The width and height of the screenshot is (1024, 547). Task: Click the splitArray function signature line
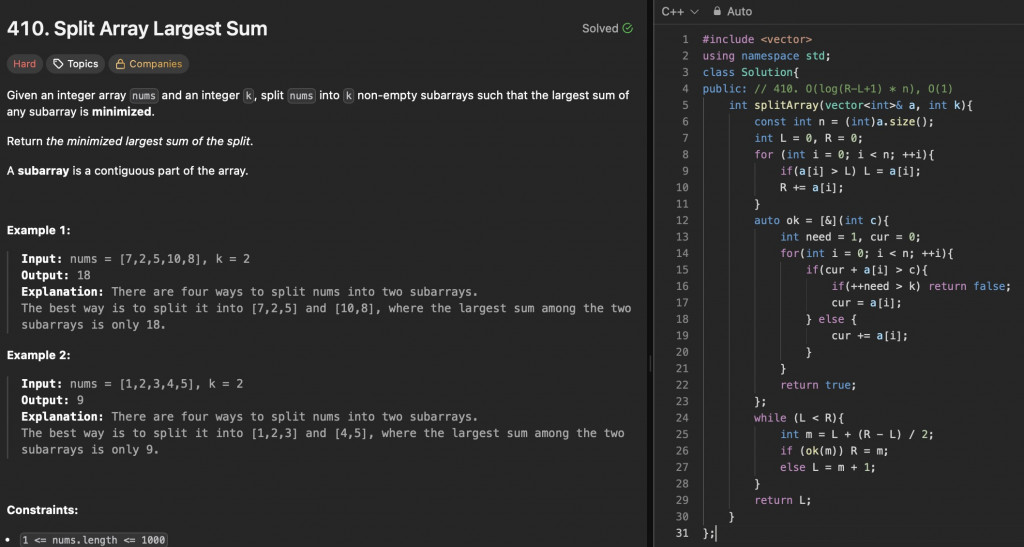850,105
